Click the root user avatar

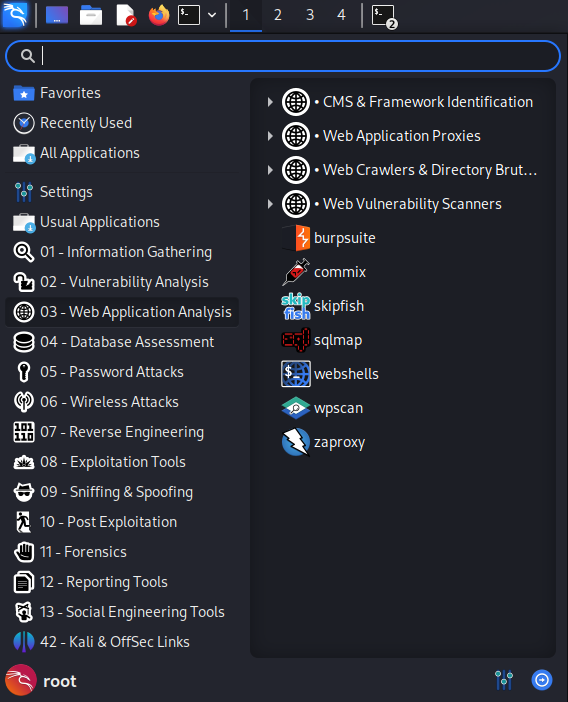pos(21,680)
